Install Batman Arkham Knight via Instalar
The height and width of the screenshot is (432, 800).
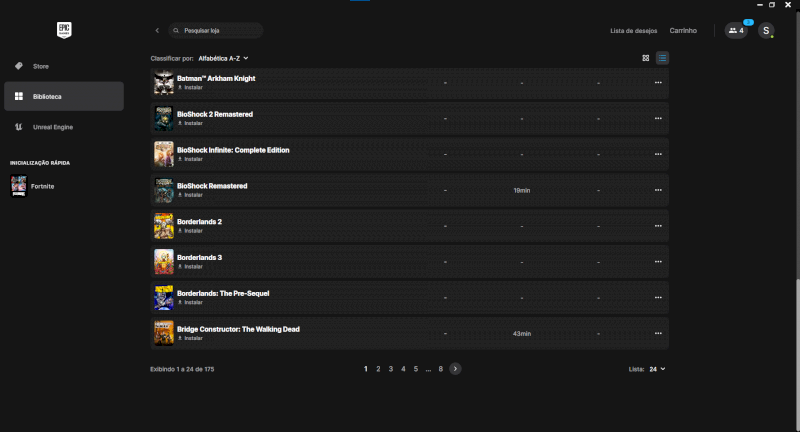tap(190, 88)
